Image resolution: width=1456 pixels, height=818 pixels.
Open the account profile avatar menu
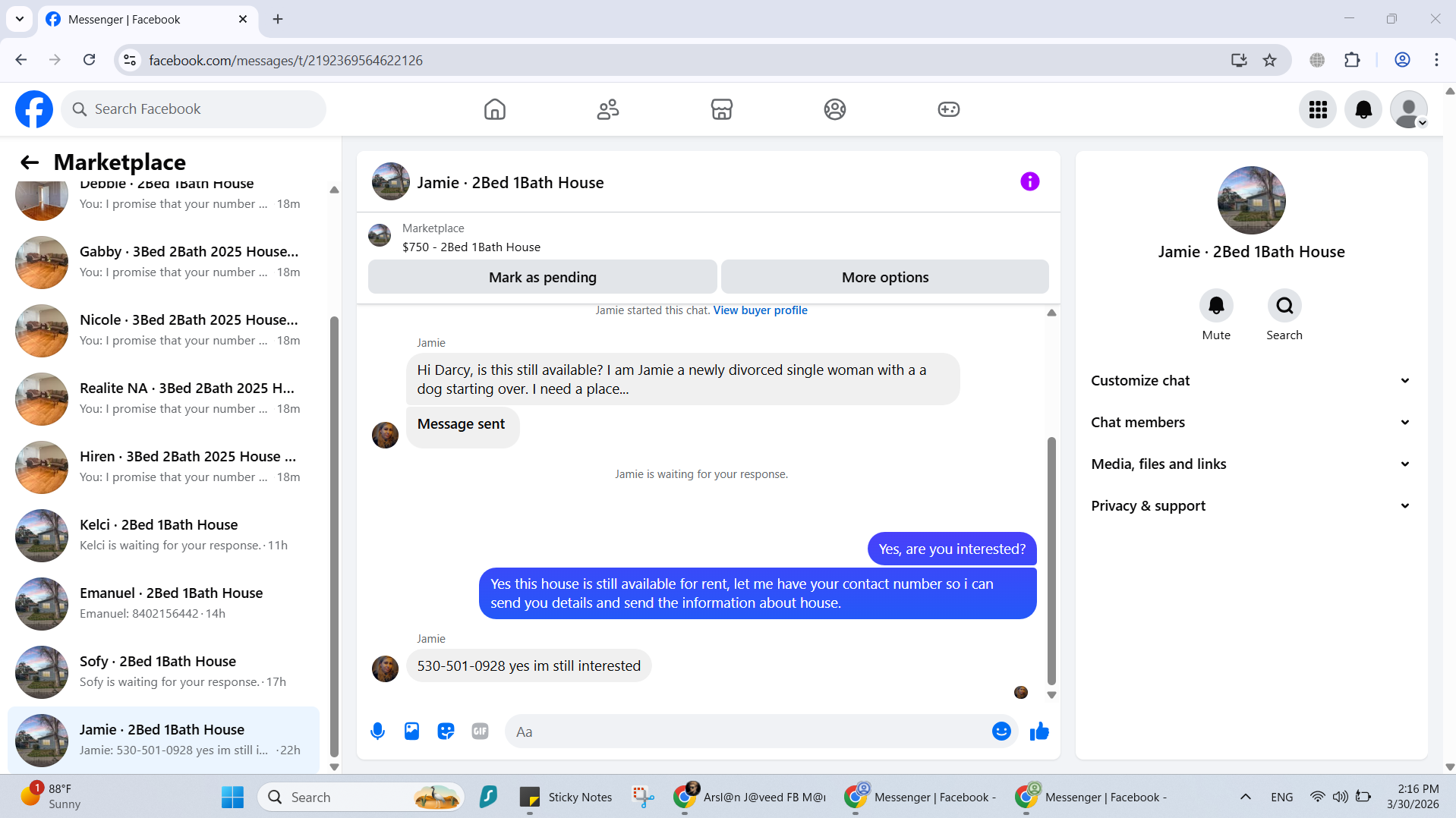1409,109
